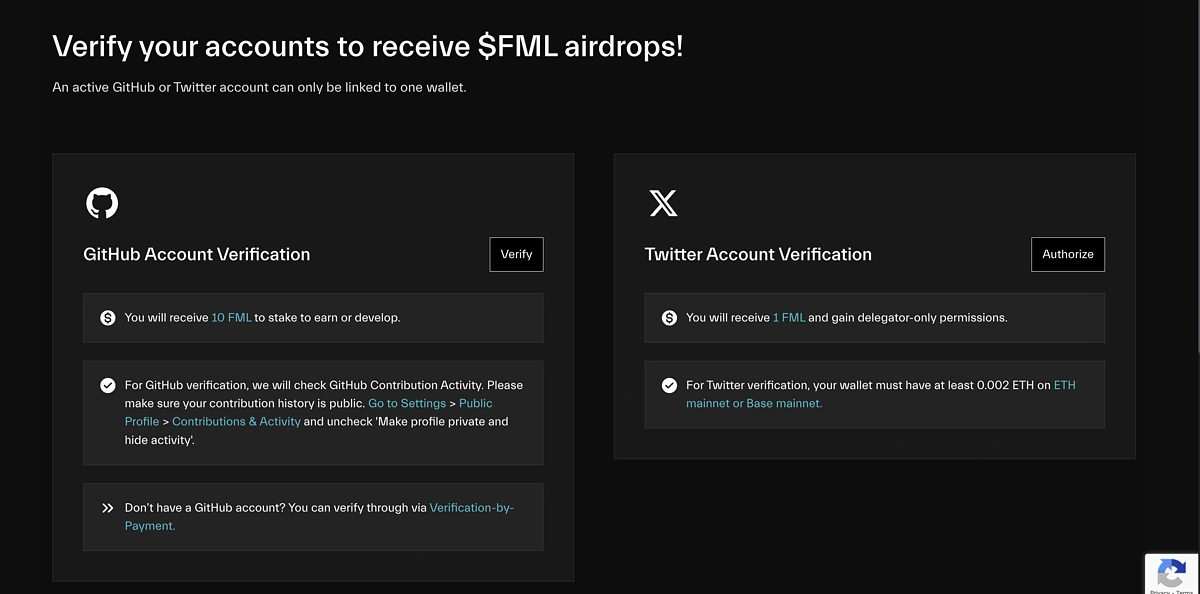The width and height of the screenshot is (1200, 594).
Task: Open the Verification-by-Payment link
Action: [x=320, y=517]
